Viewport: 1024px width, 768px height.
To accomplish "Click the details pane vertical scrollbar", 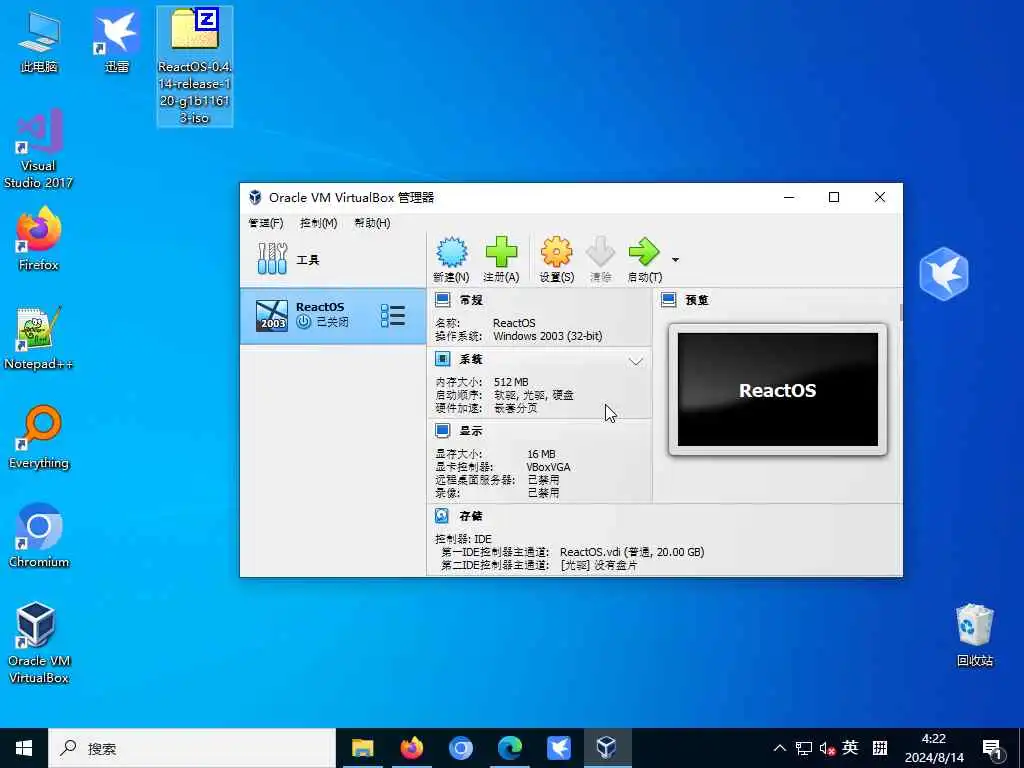I will coord(901,313).
